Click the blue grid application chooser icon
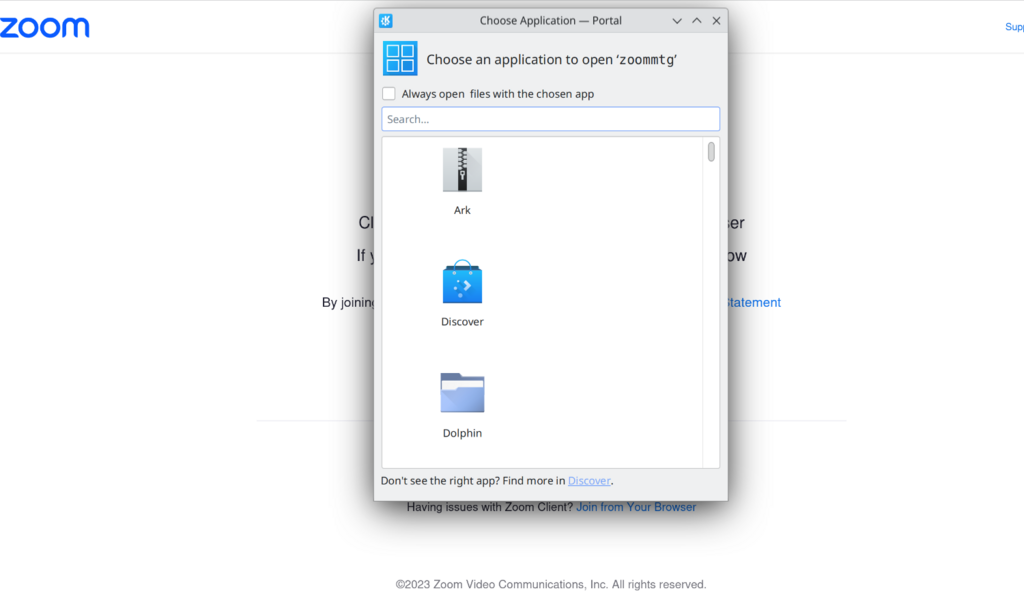 click(400, 59)
